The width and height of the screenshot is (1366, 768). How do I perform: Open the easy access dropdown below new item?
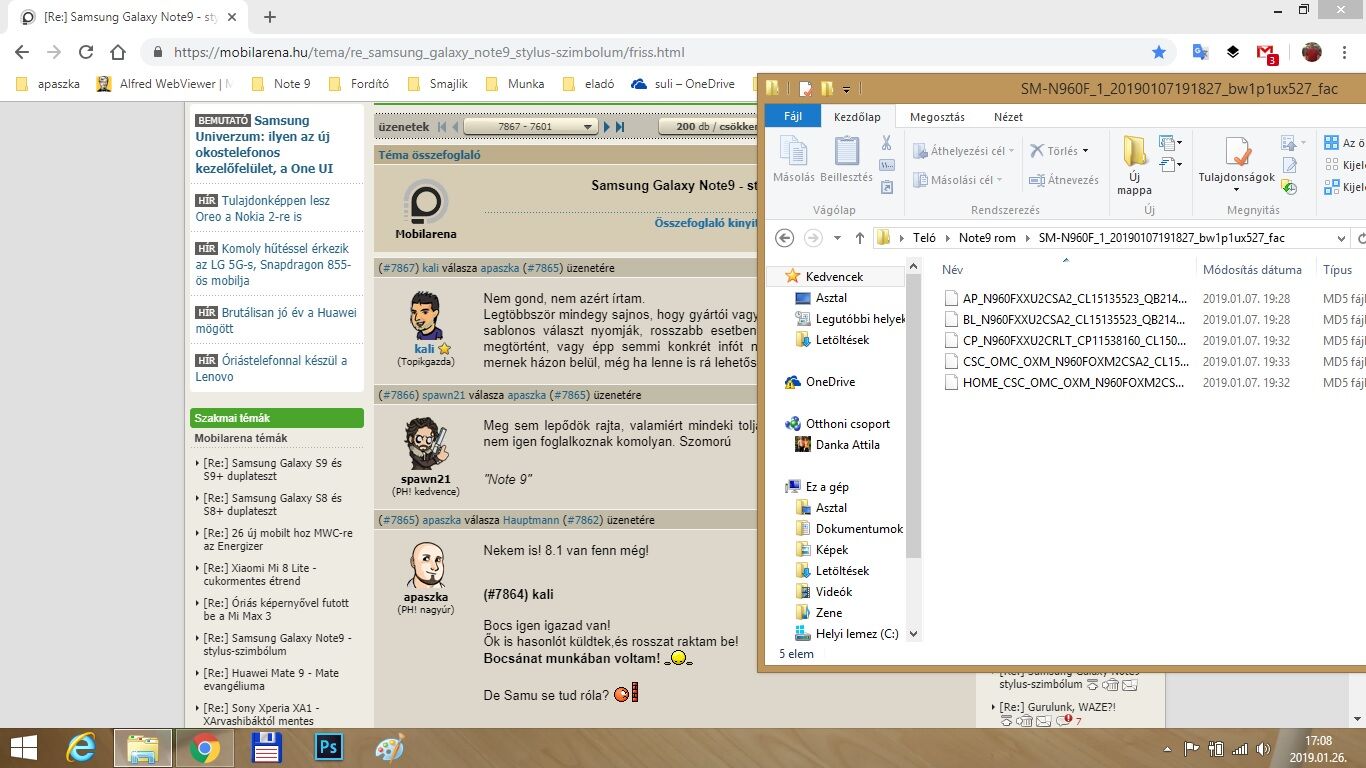click(1170, 164)
